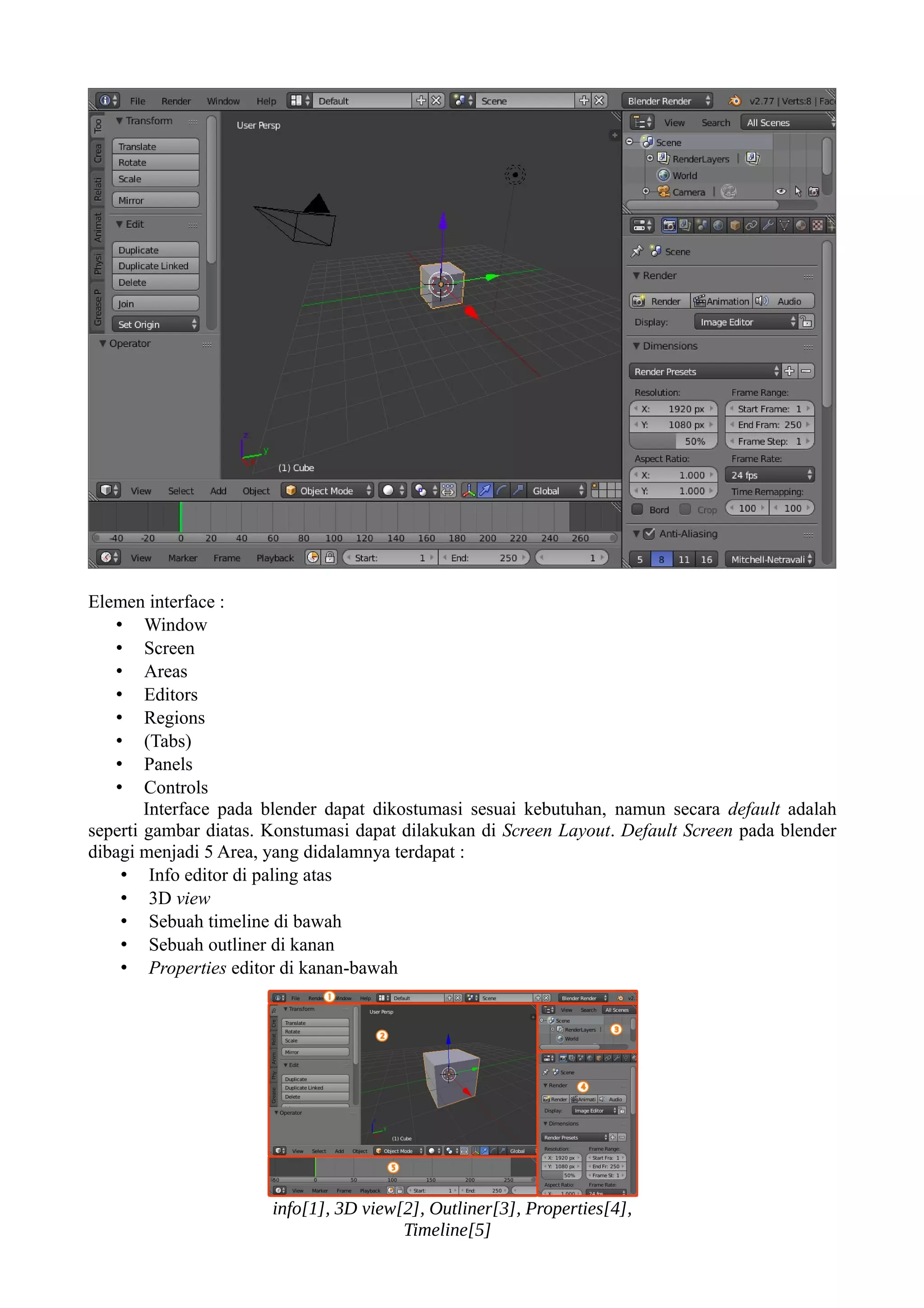The width and height of the screenshot is (924, 1308).
Task: Open the Set Origin dropdown
Action: [x=155, y=324]
